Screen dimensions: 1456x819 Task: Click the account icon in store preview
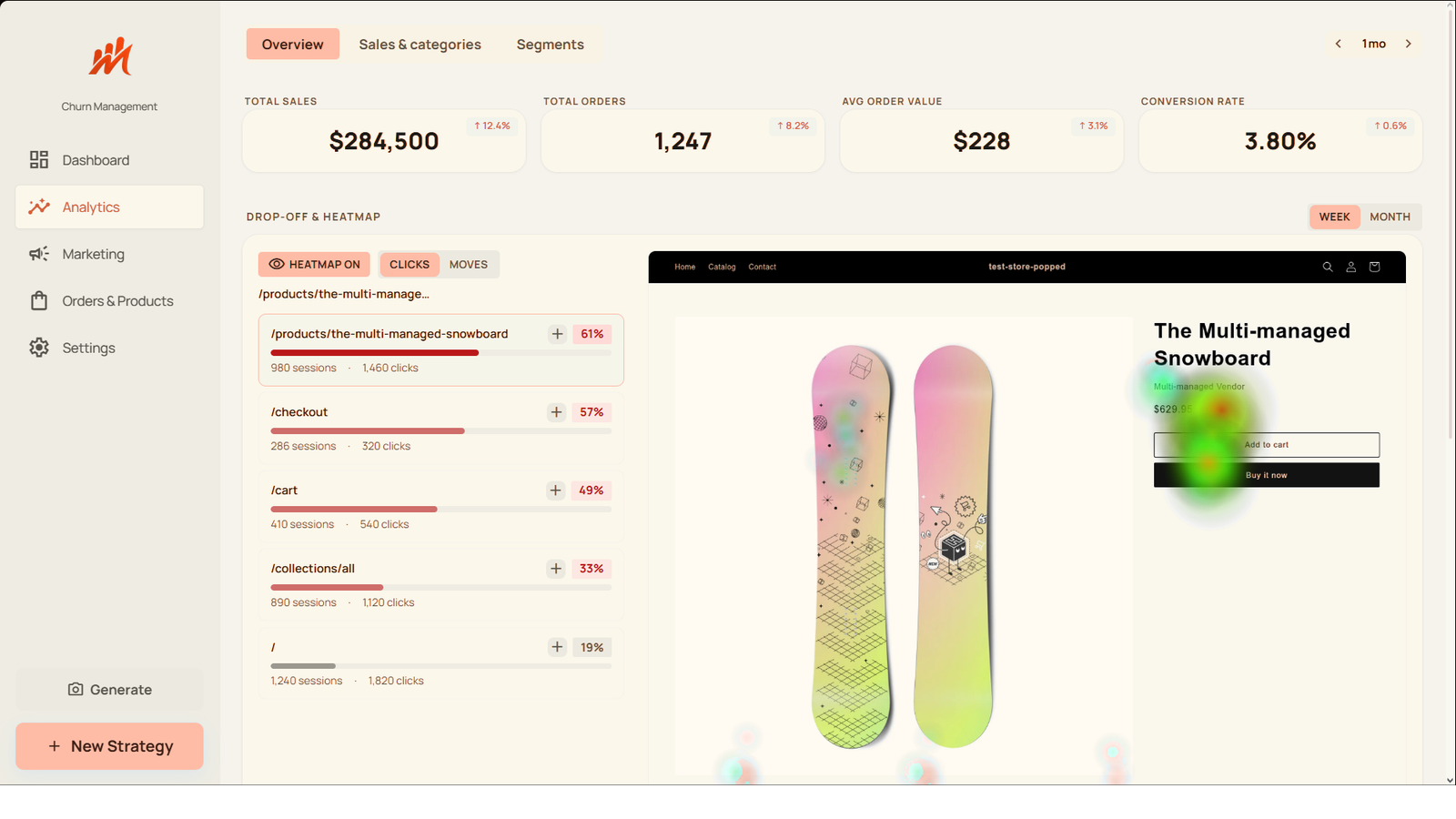tap(1351, 267)
